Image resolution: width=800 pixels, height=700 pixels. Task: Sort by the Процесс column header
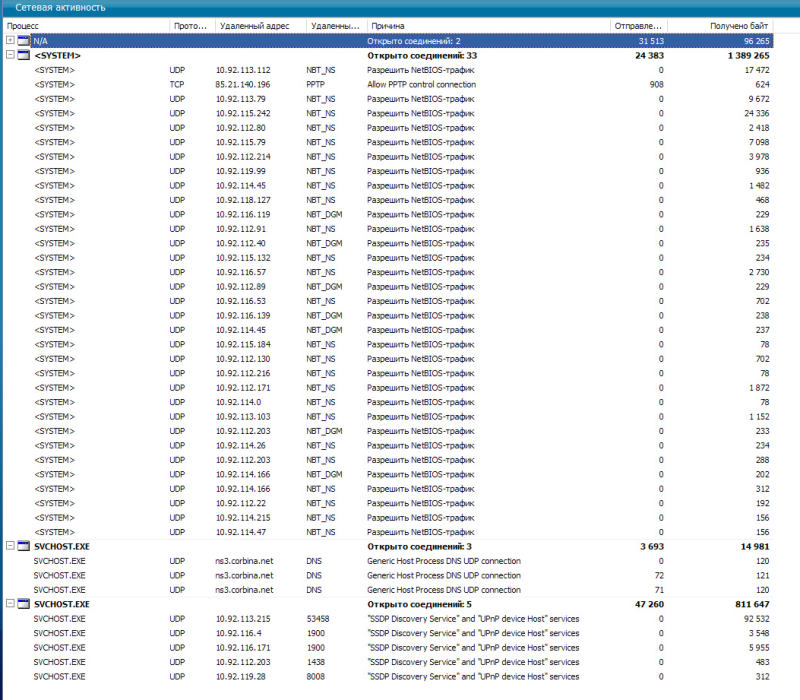point(80,24)
